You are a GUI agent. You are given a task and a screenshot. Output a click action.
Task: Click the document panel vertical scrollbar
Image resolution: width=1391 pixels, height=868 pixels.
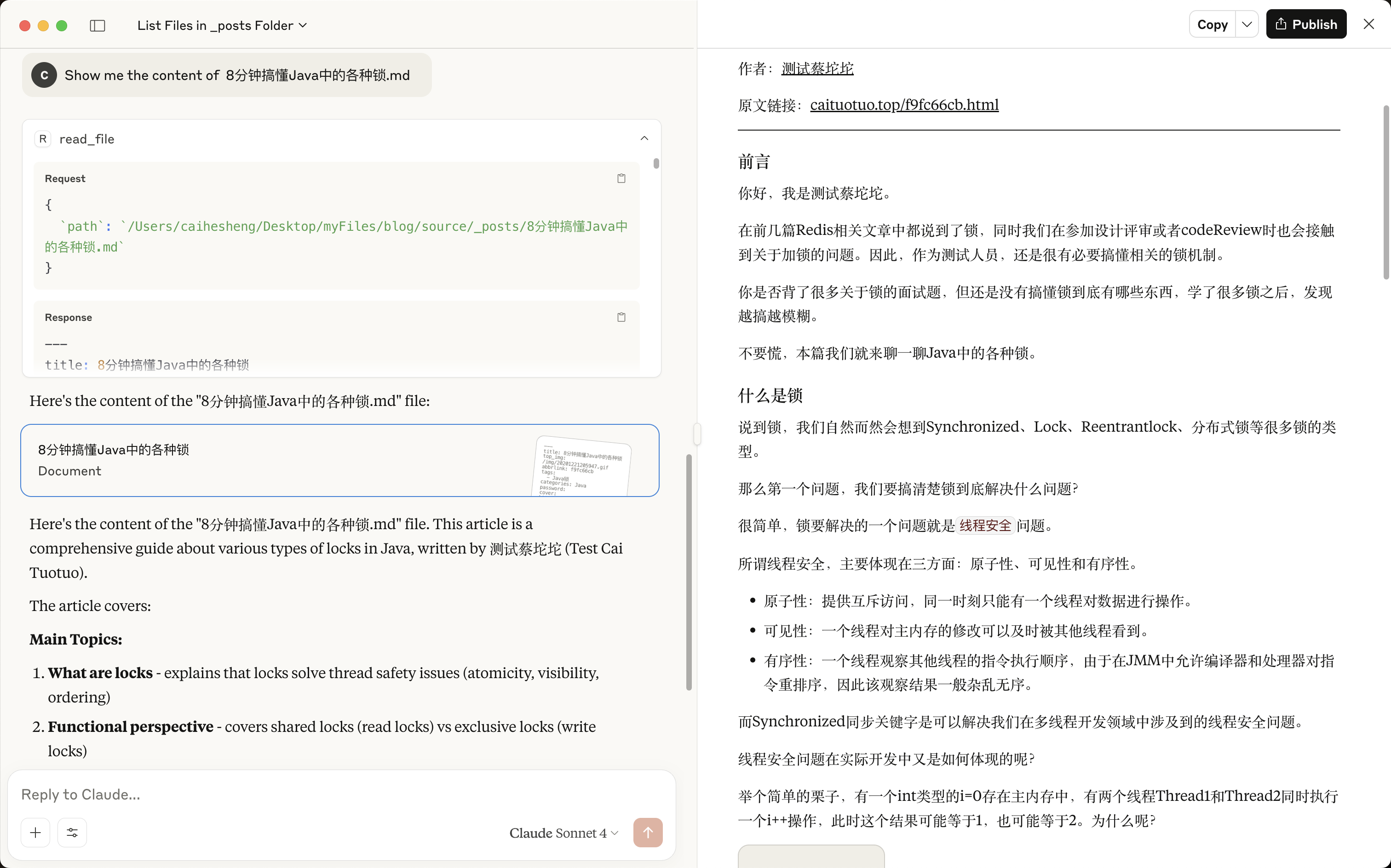pos(1386,192)
